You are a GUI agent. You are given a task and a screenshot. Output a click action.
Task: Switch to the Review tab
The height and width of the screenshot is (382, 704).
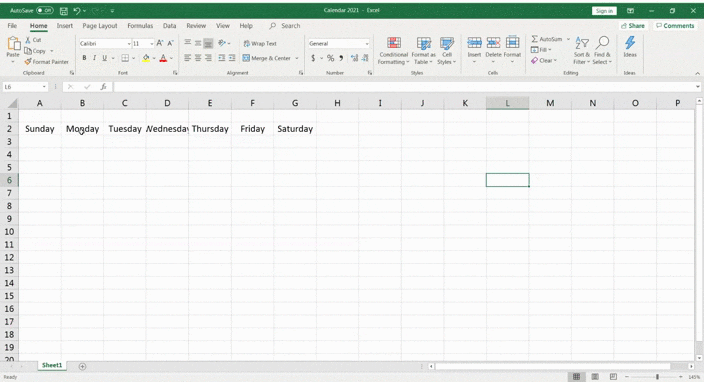tap(196, 26)
